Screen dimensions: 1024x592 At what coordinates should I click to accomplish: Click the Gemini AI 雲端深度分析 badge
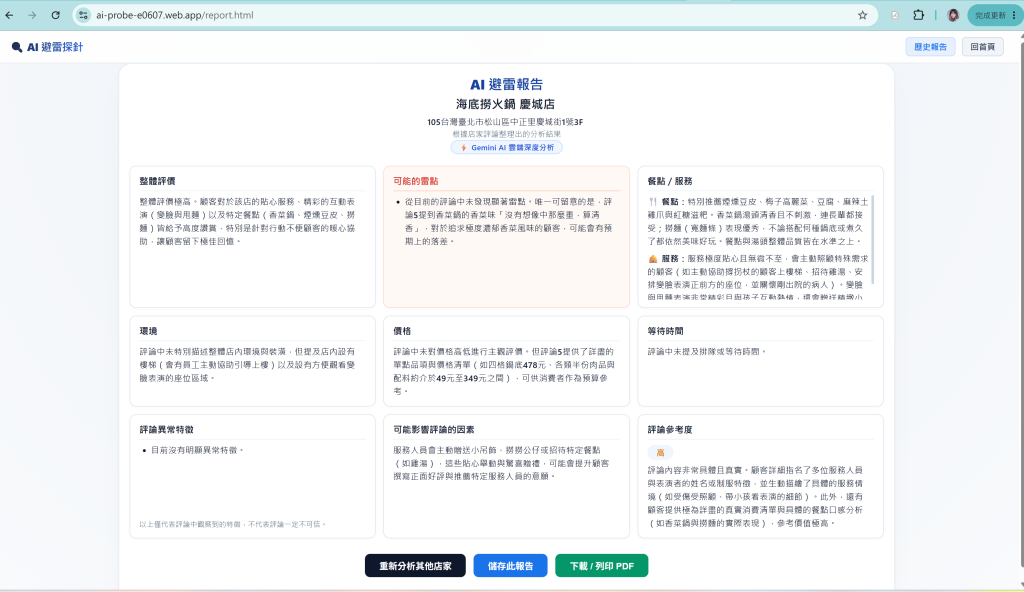pos(506,148)
